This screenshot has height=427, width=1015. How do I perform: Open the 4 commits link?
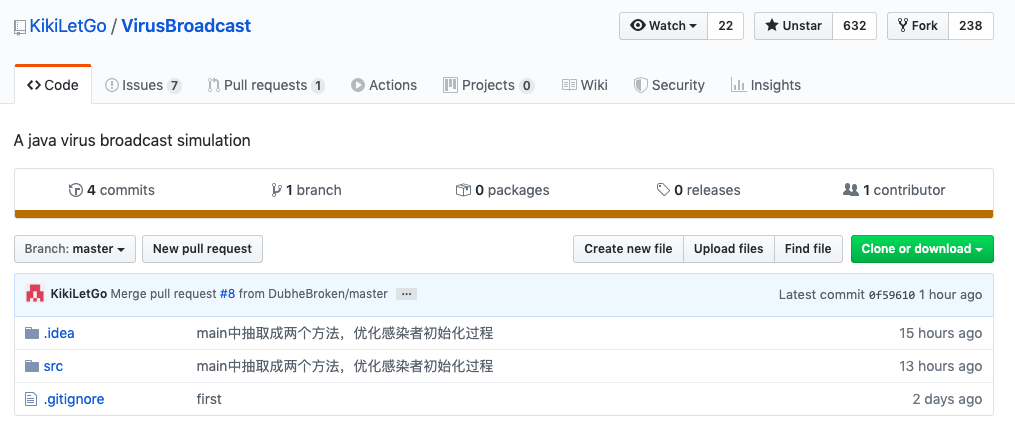click(112, 190)
